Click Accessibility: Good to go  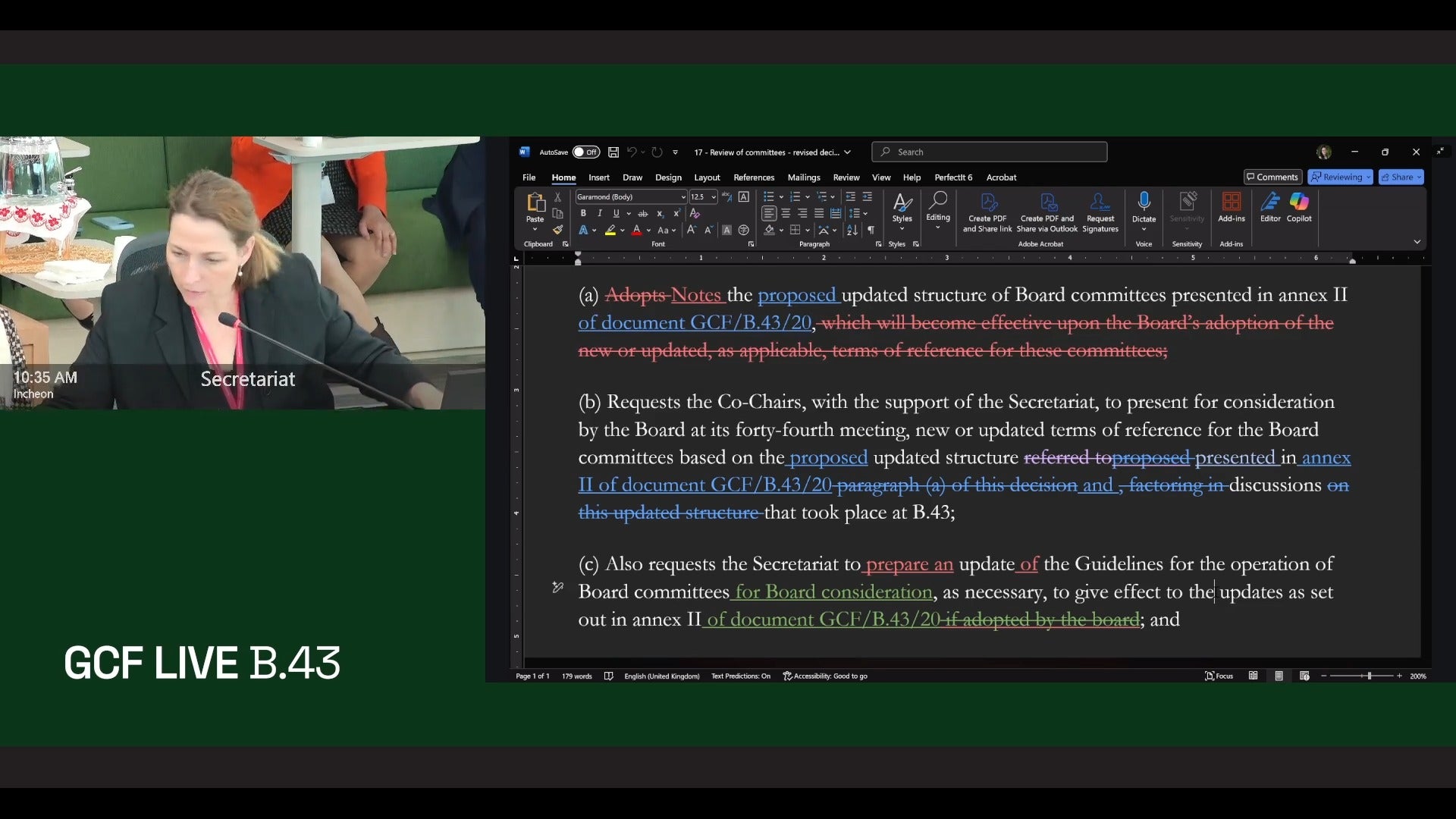click(x=825, y=676)
